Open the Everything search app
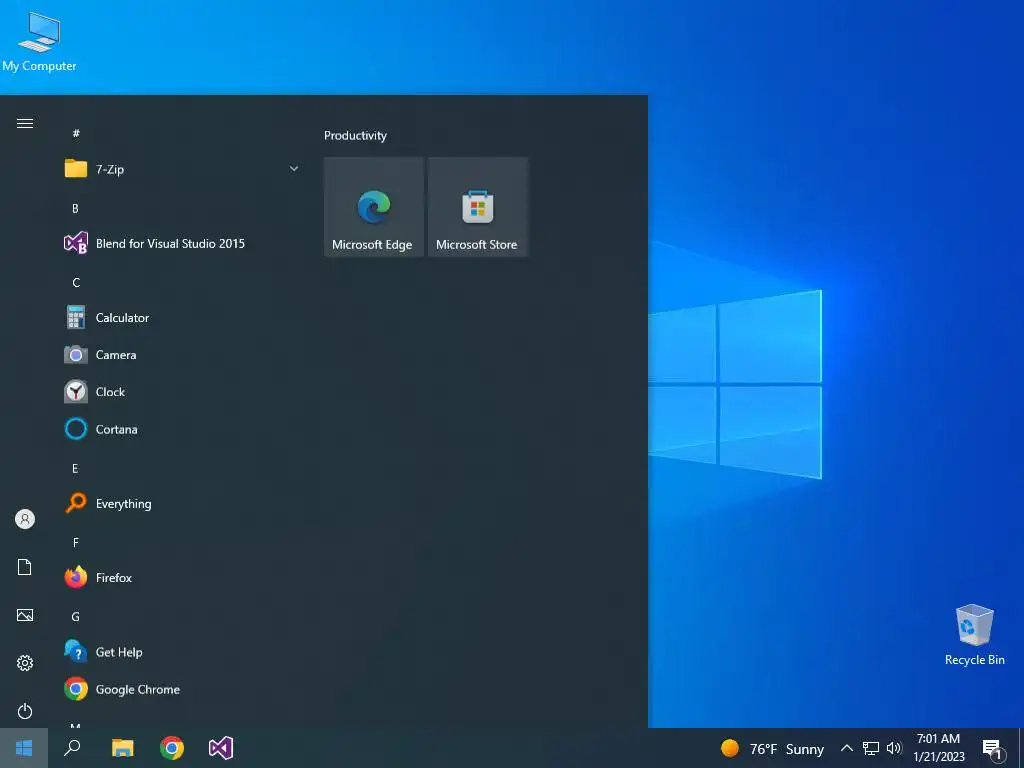The height and width of the screenshot is (768, 1024). point(181,504)
